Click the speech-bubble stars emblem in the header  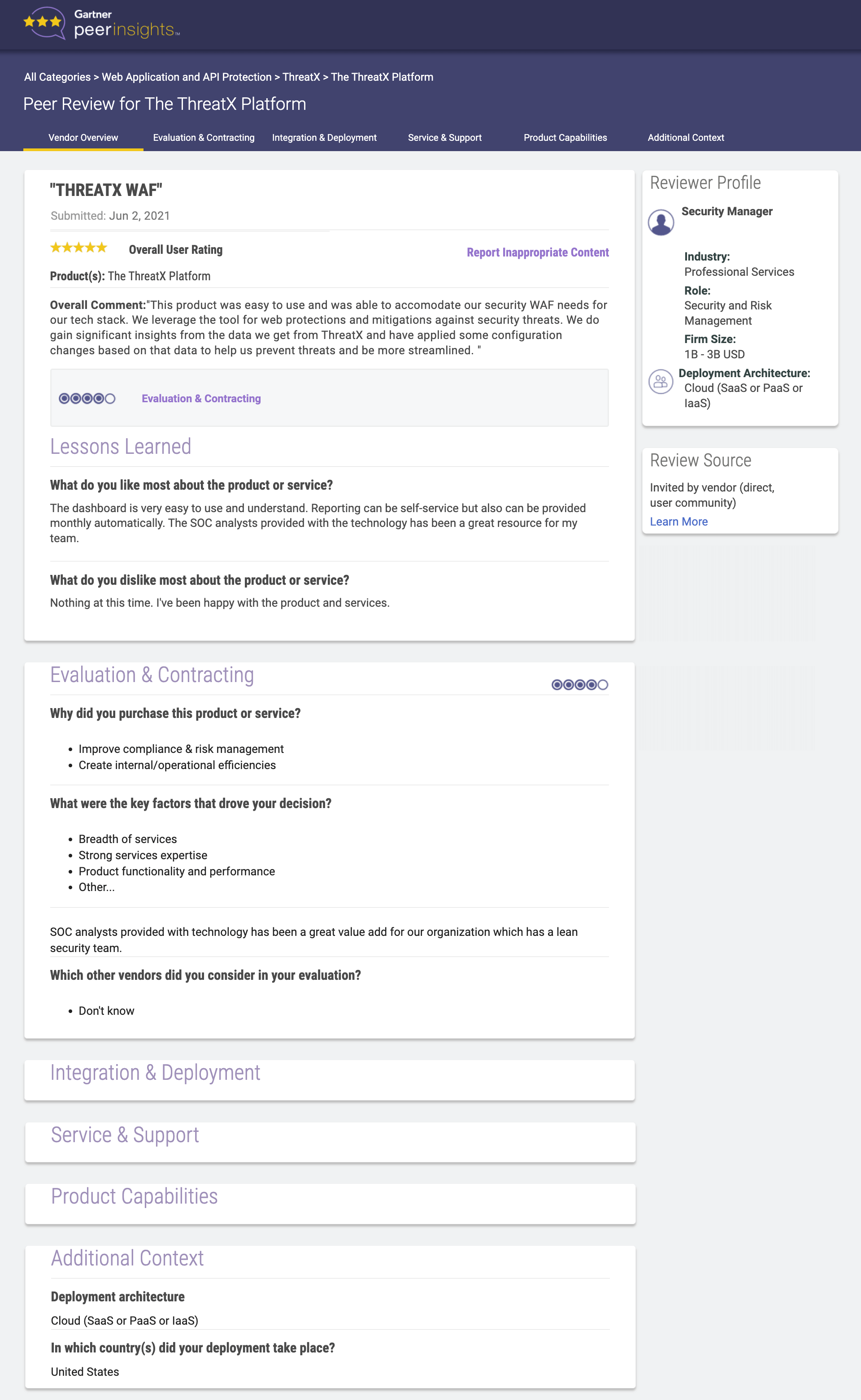pos(42,24)
